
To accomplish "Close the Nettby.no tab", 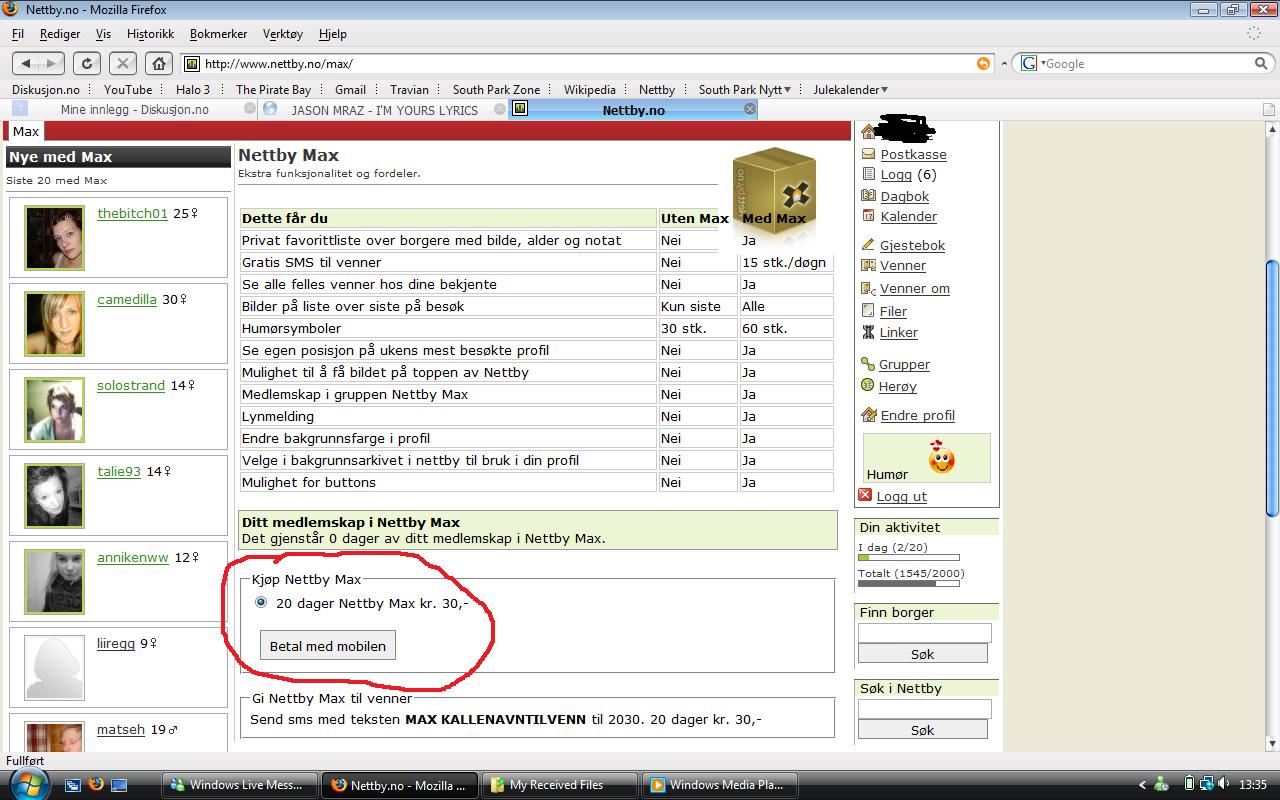I will pyautogui.click(x=749, y=109).
